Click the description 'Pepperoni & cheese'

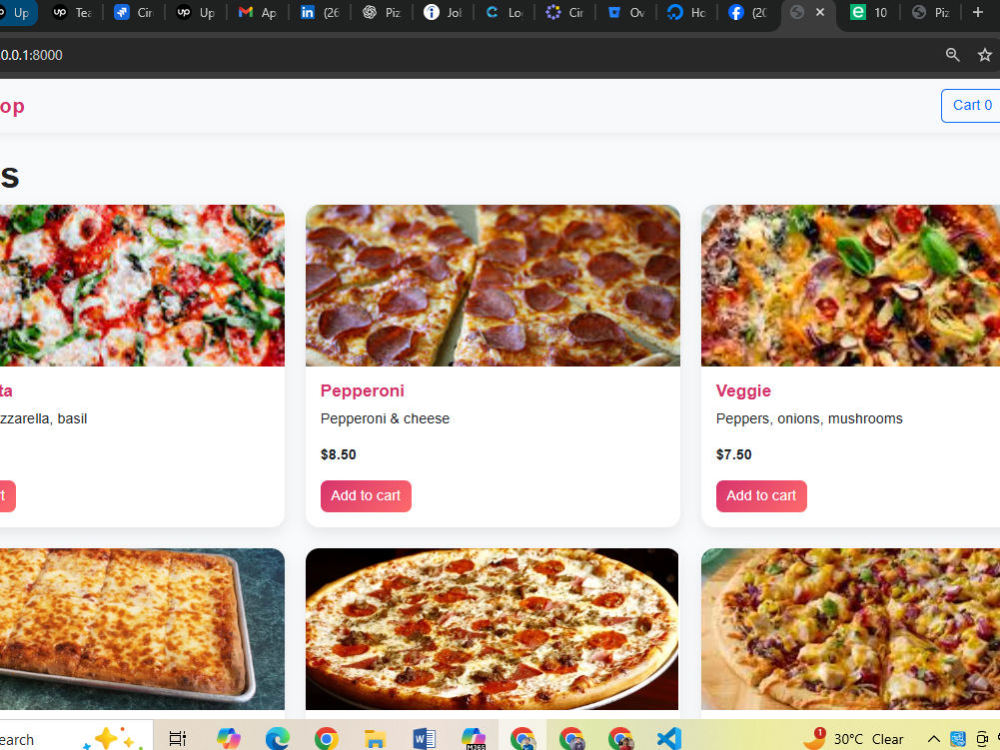(385, 419)
